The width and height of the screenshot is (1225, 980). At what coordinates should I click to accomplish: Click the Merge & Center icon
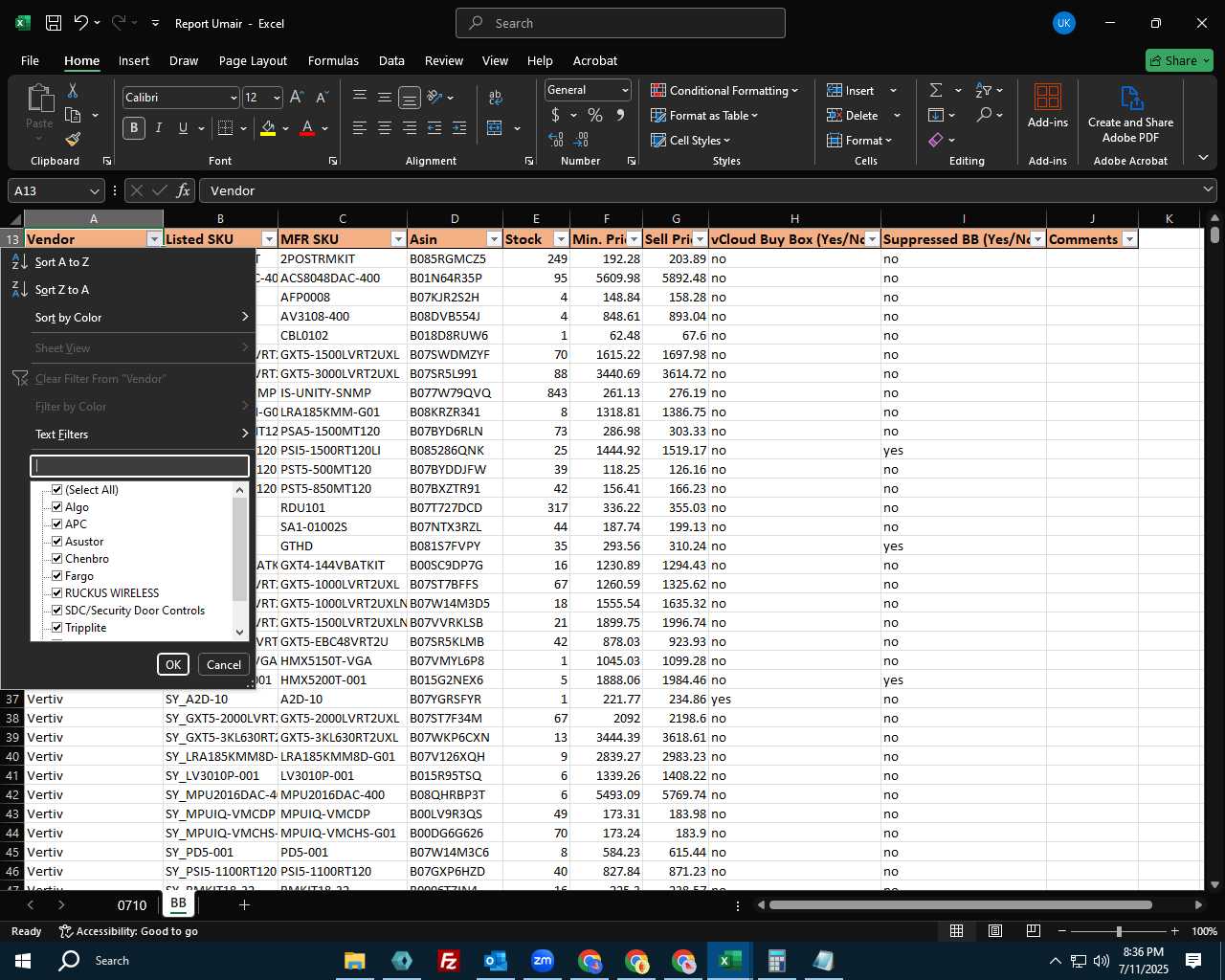pos(495,127)
